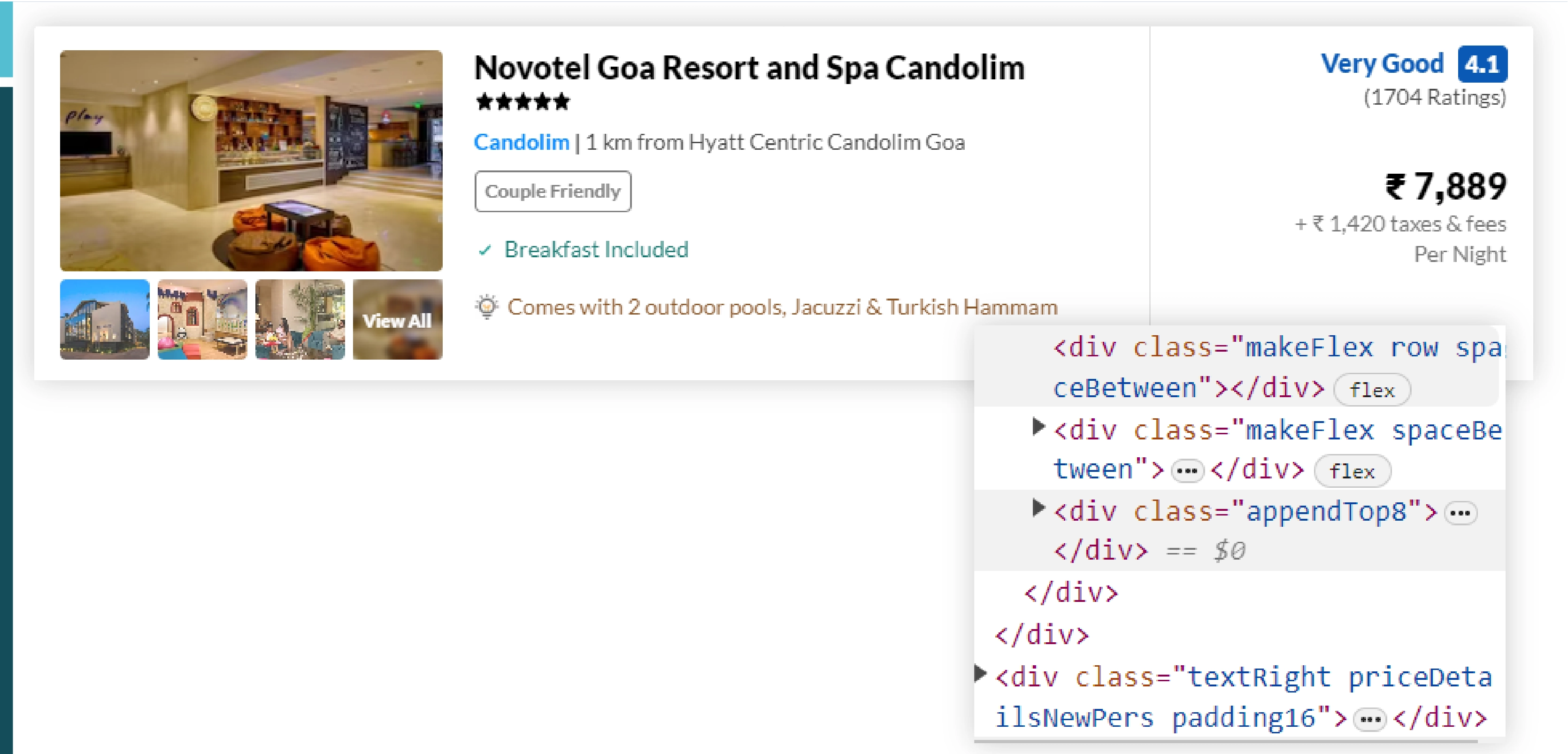
Task: Click the lightbulb tip icon
Action: pos(486,307)
